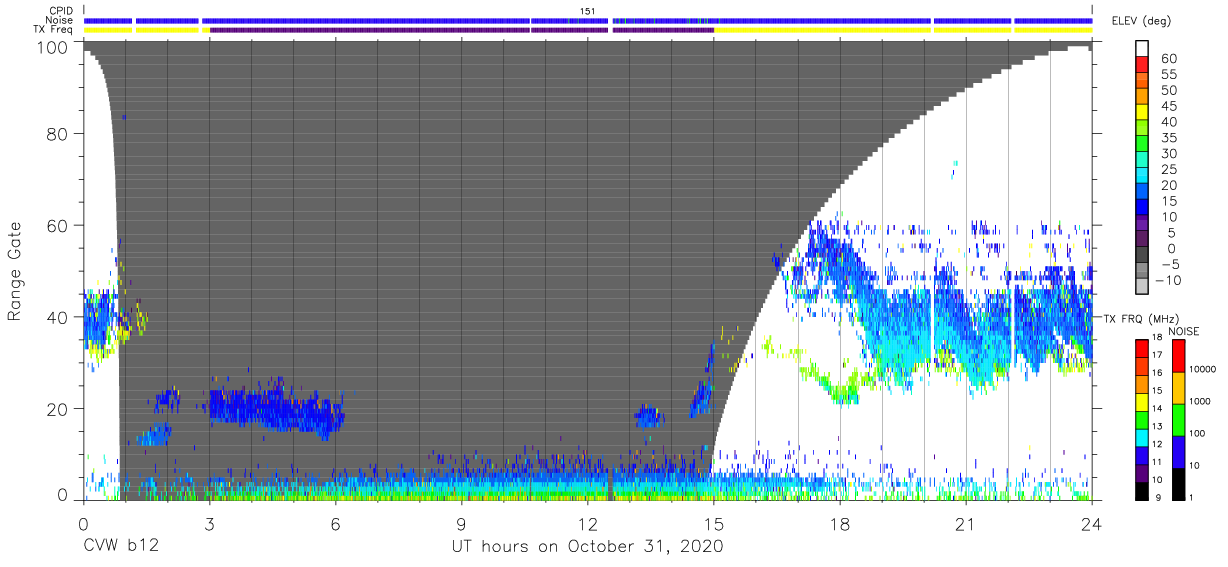Click the hour 15 tick label on time axis

pos(713,524)
